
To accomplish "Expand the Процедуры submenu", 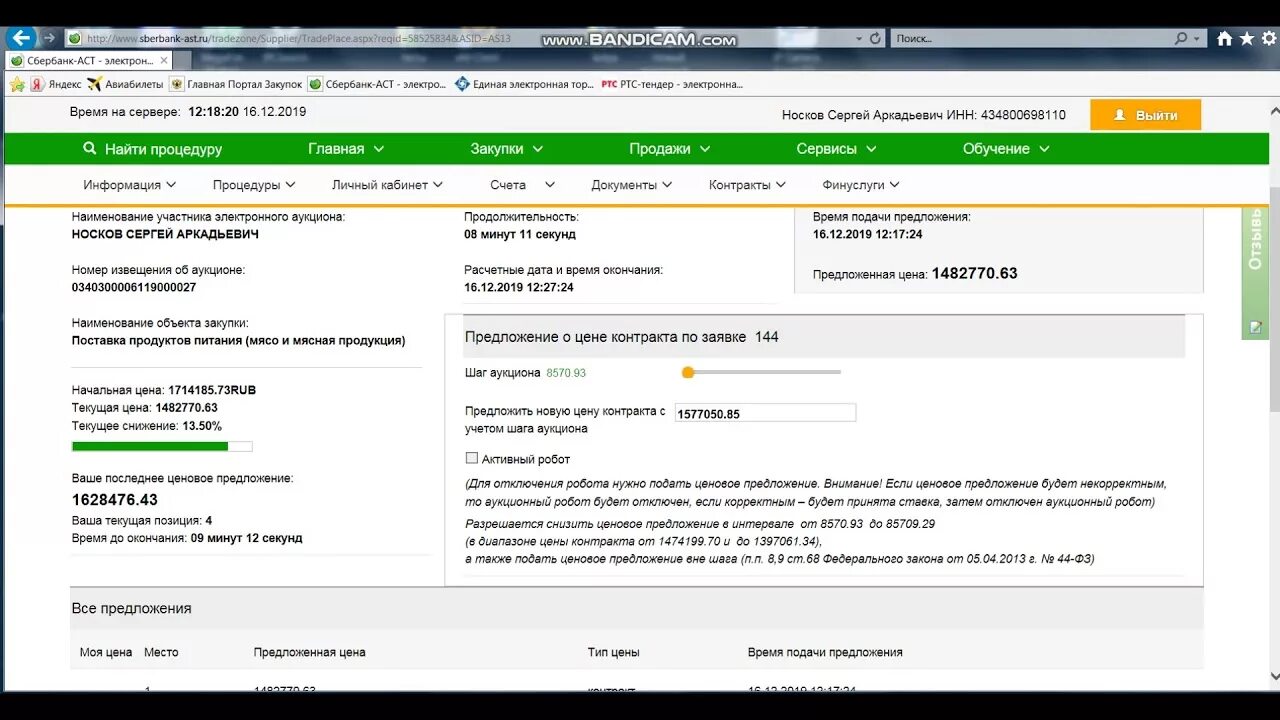I will [254, 185].
